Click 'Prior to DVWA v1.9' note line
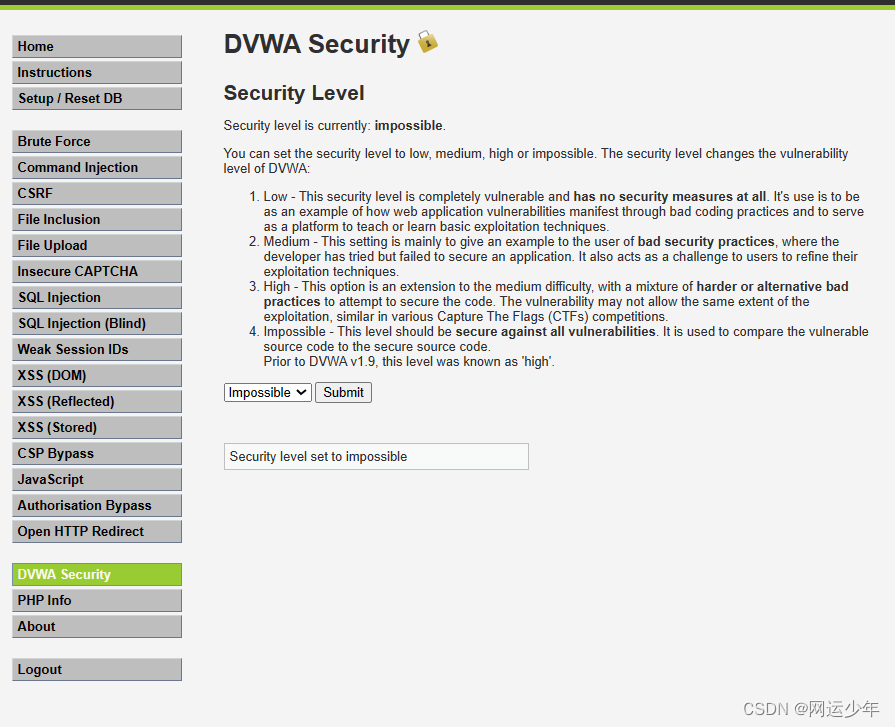The image size is (895, 727). click(x=409, y=362)
